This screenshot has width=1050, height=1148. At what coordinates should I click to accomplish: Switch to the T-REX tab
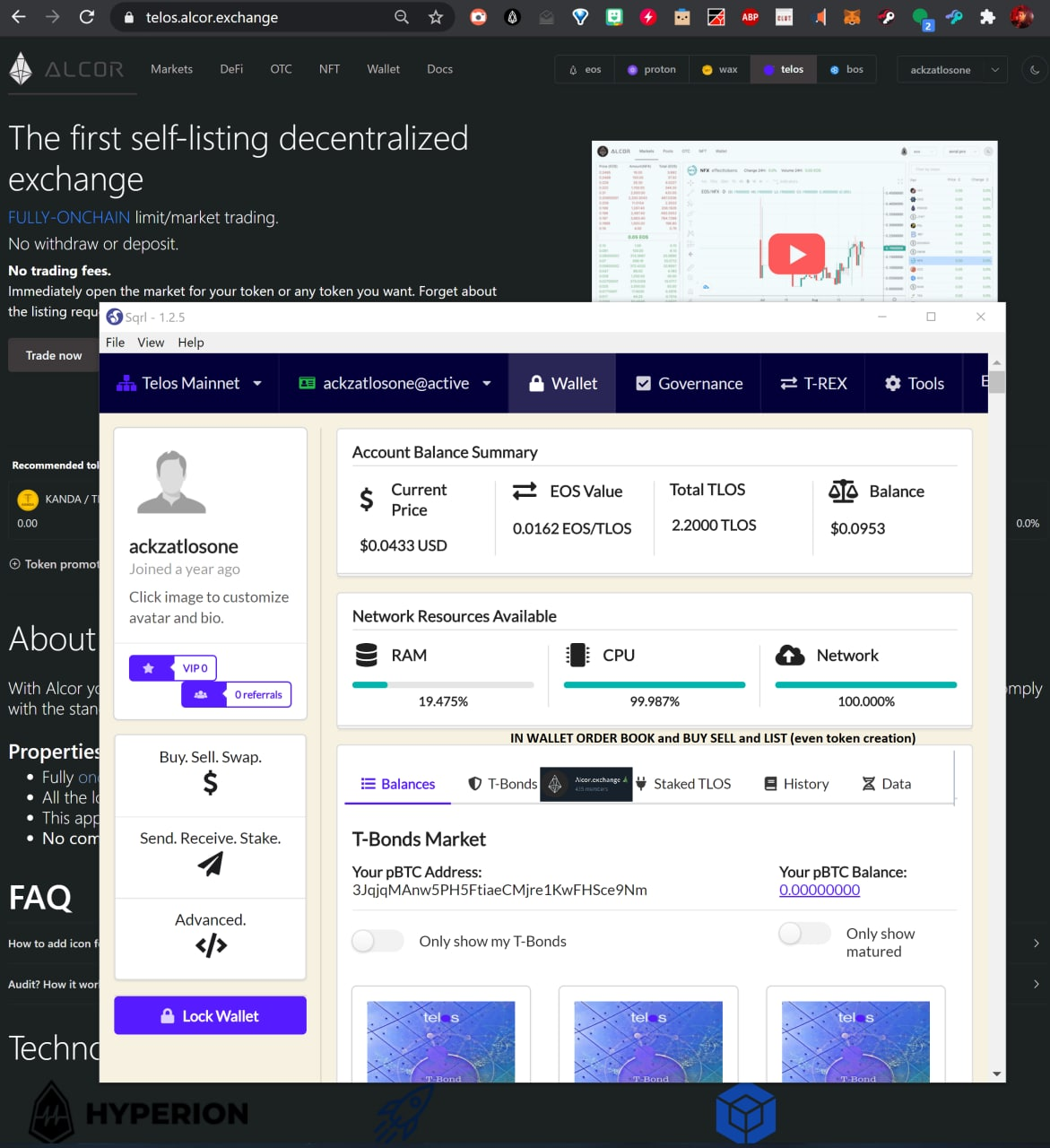pyautogui.click(x=813, y=383)
